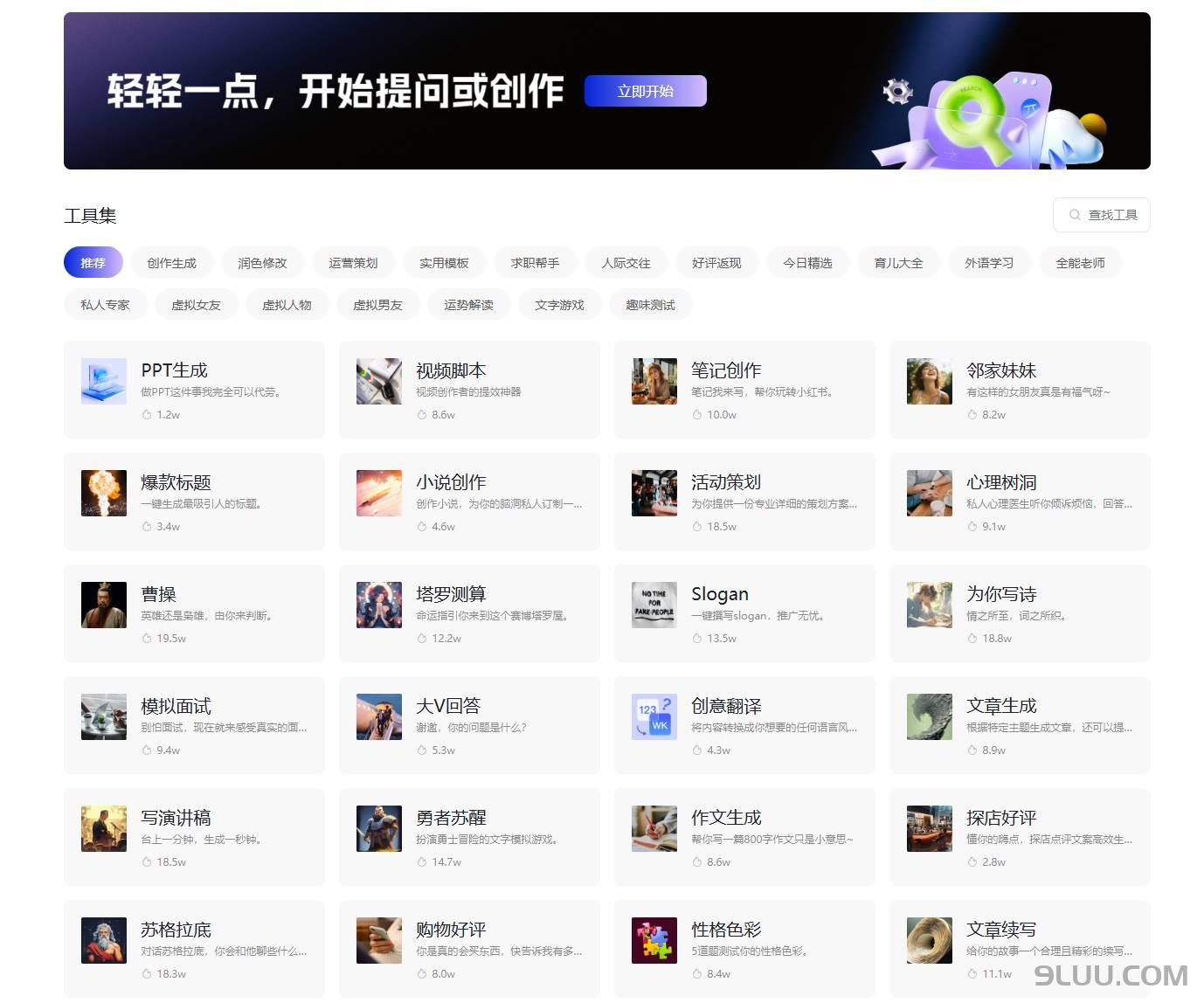
Task: Open the 运营策划 category
Action: [x=353, y=263]
